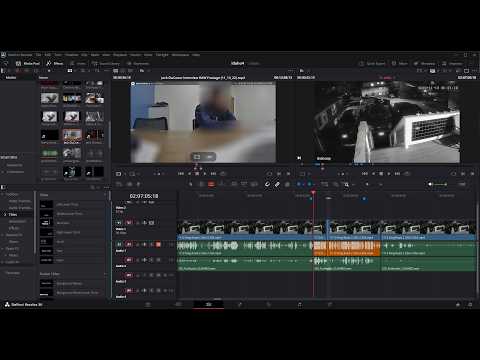Switch to the Cut page tab
480x360 pixels.
[178, 304]
